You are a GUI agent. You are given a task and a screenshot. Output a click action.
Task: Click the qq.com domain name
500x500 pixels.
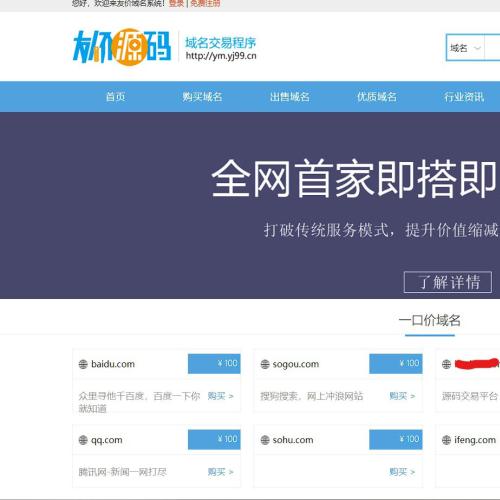[107, 440]
